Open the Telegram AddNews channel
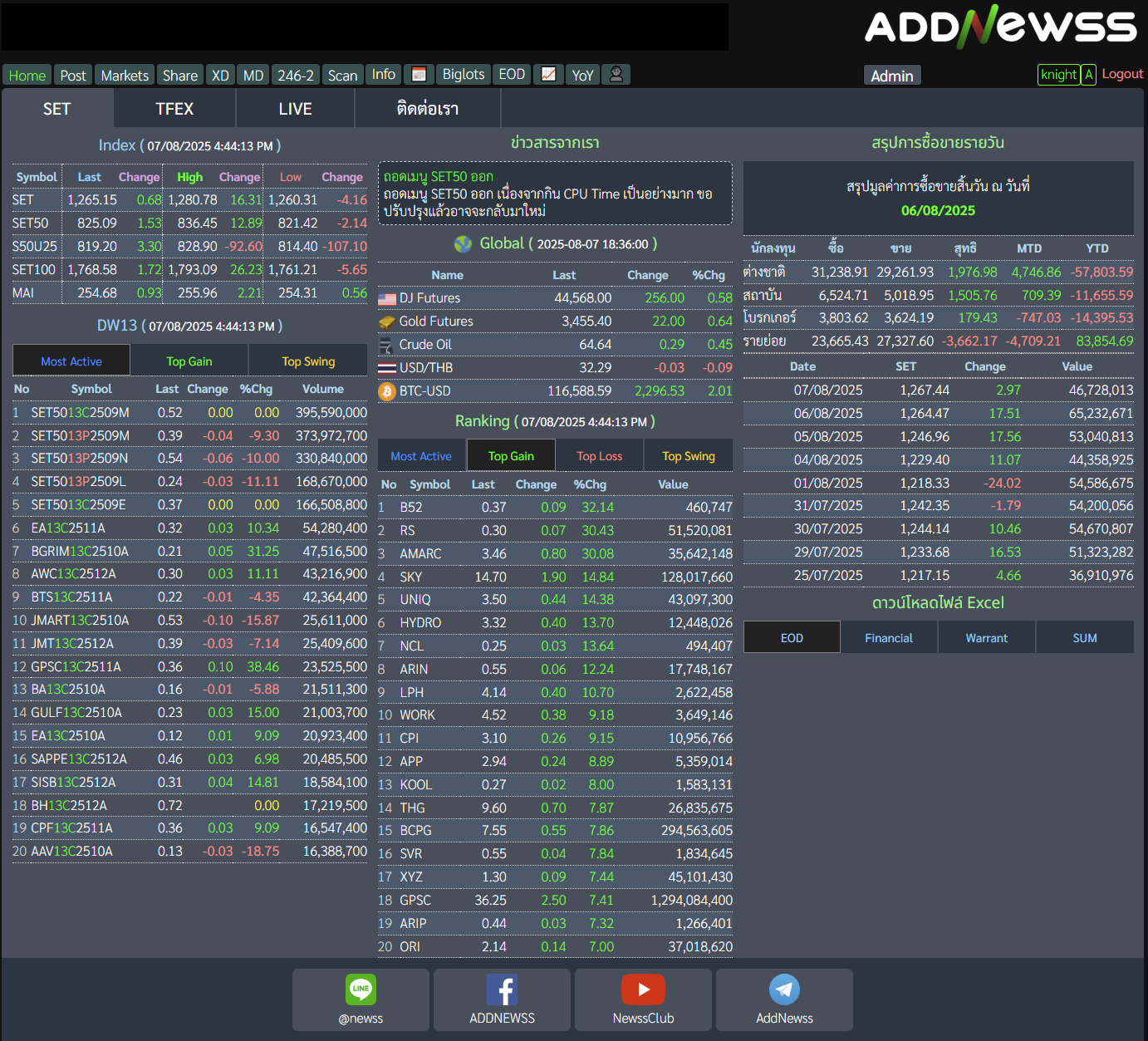The height and width of the screenshot is (1041, 1148). (784, 999)
